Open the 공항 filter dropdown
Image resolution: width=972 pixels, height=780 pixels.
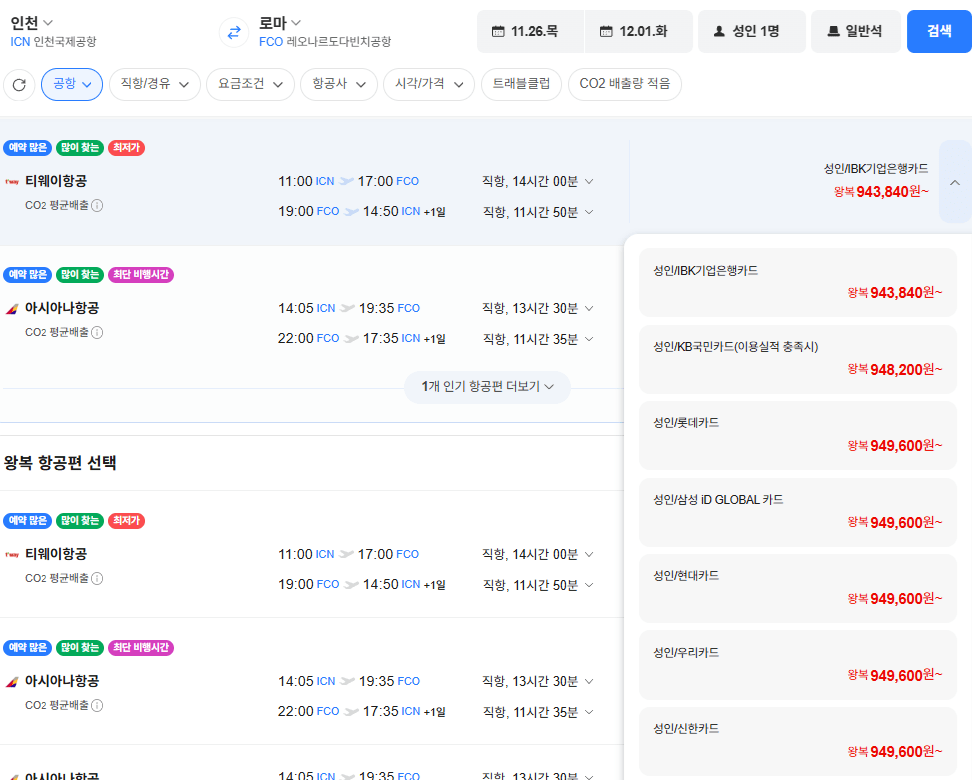[72, 84]
